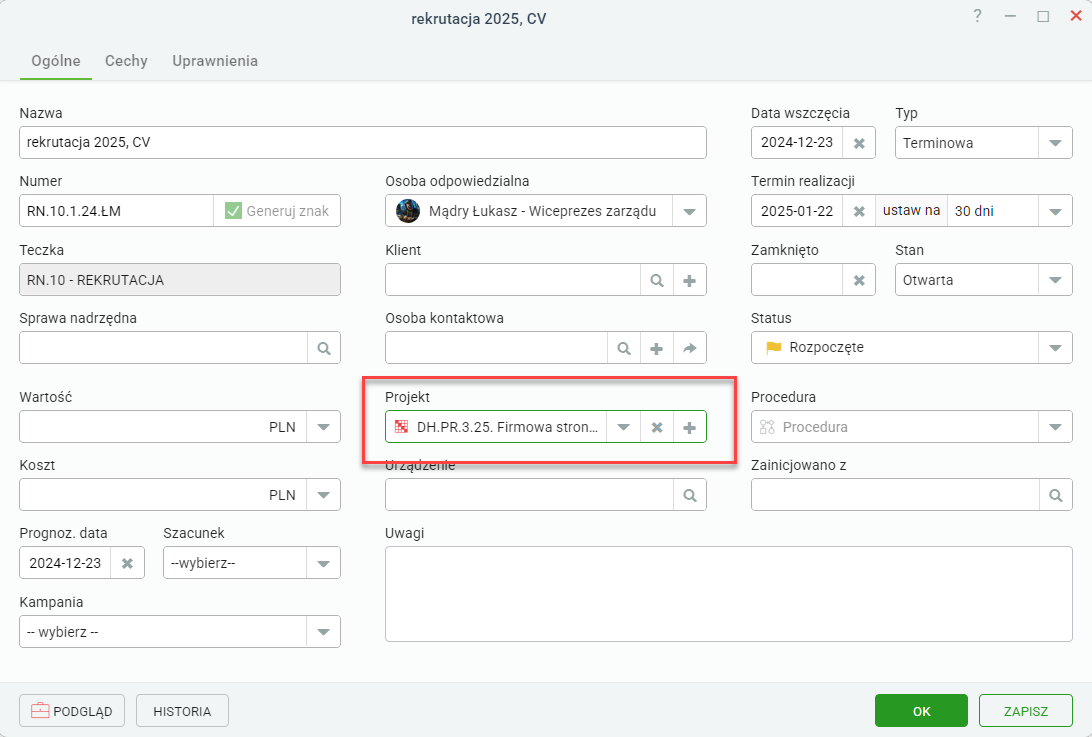
Task: Click the ustaw na button
Action: [x=912, y=211]
